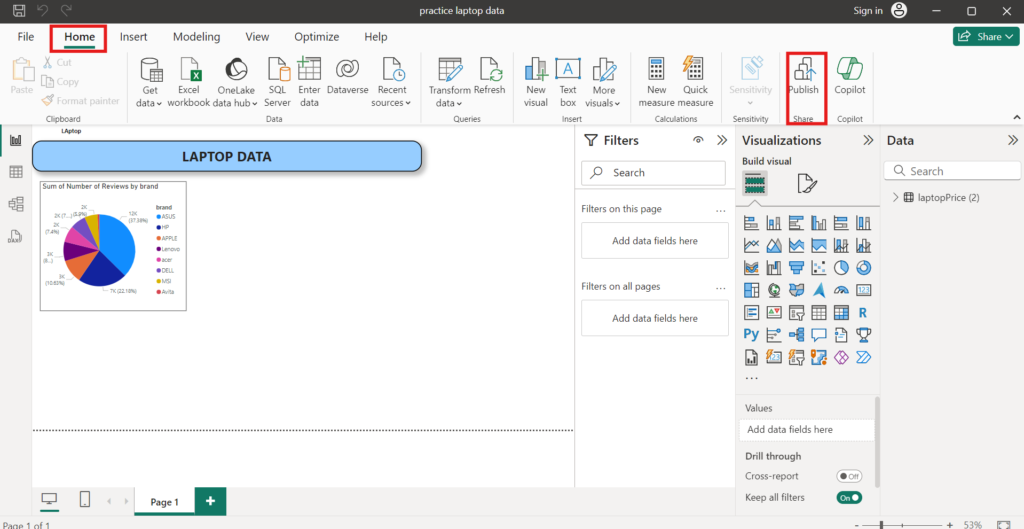
Task: Open Transform data dropdown
Action: [449, 82]
